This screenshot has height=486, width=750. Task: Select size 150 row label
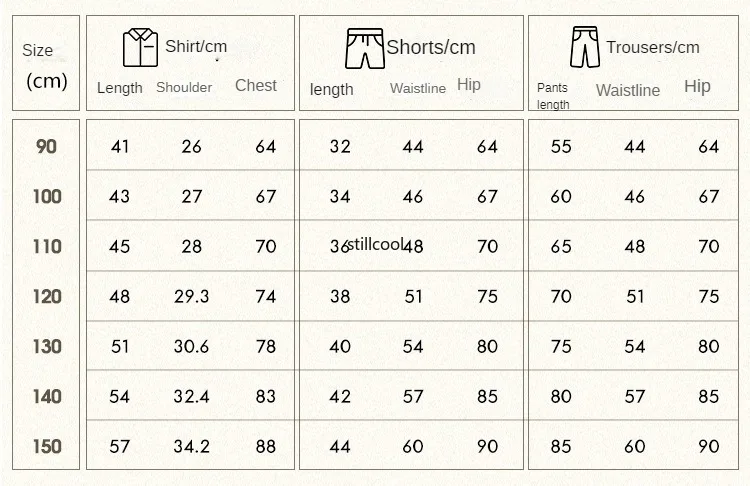pyautogui.click(x=47, y=446)
